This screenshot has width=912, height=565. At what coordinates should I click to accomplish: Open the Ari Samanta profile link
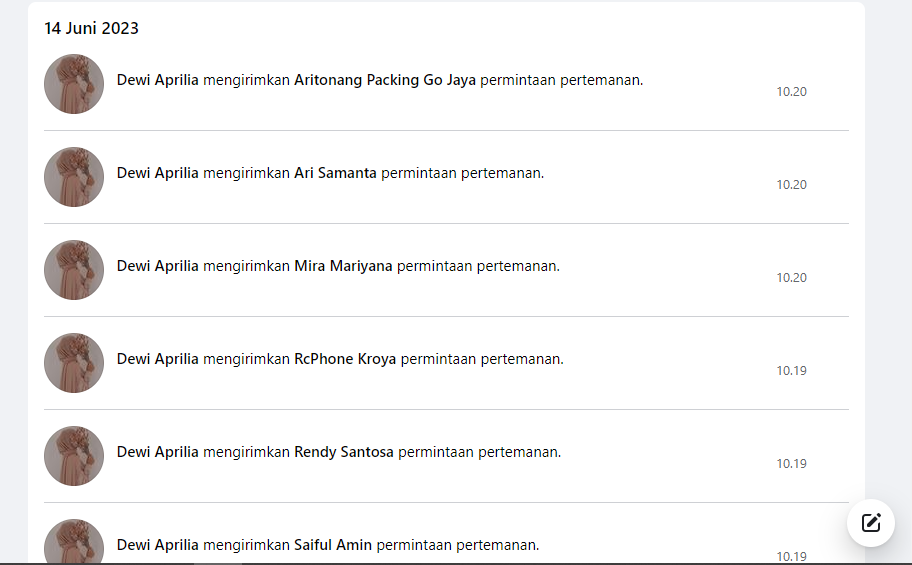335,173
